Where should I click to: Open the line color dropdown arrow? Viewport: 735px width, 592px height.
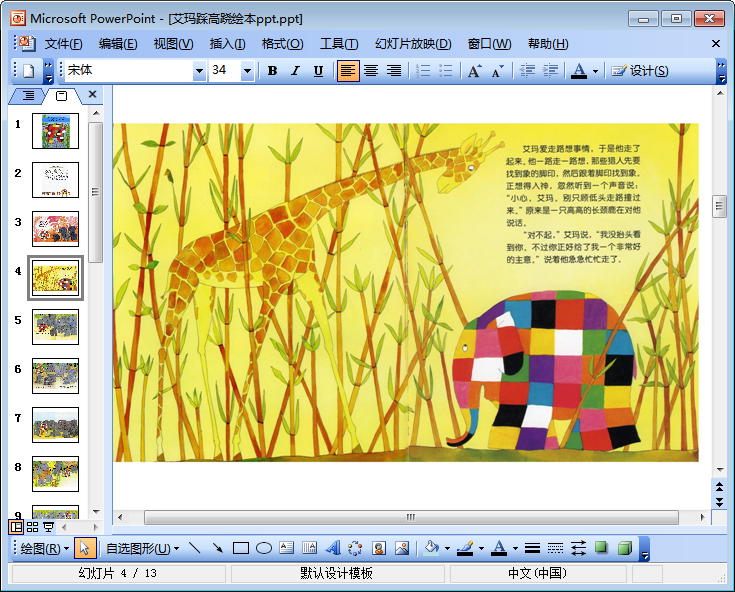481,548
